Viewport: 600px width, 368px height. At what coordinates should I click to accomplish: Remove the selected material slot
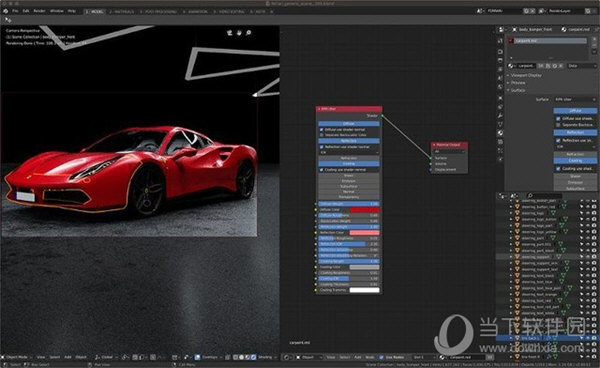pyautogui.click(x=594, y=46)
